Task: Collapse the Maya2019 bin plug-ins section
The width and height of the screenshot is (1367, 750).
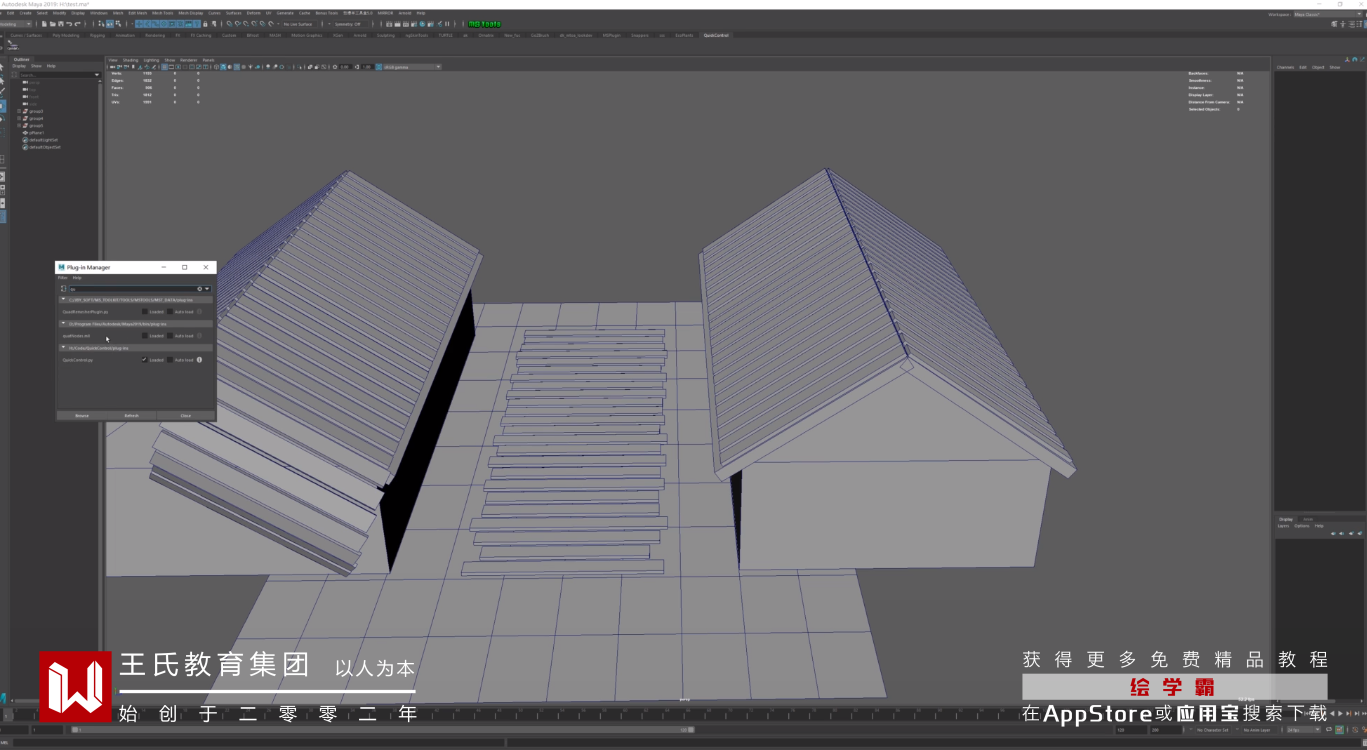Action: [x=64, y=324]
